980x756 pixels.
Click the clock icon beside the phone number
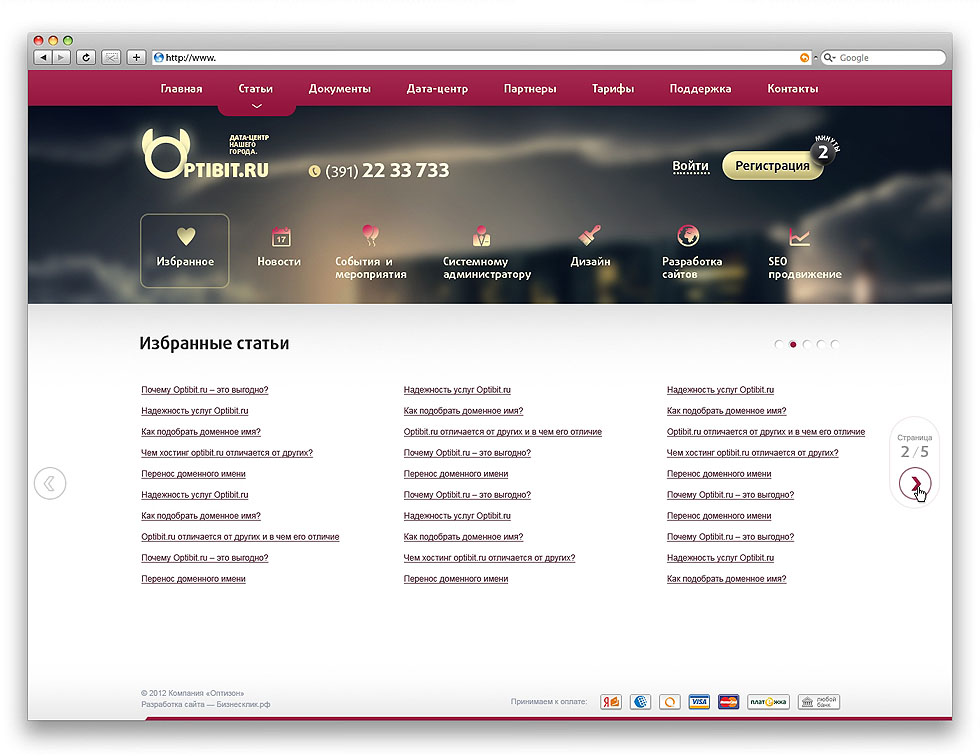click(314, 171)
